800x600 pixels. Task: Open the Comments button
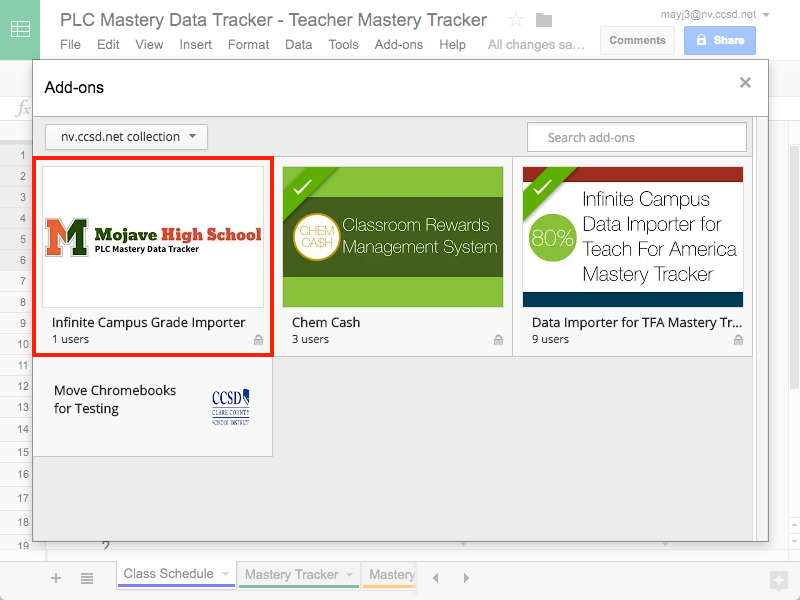637,40
